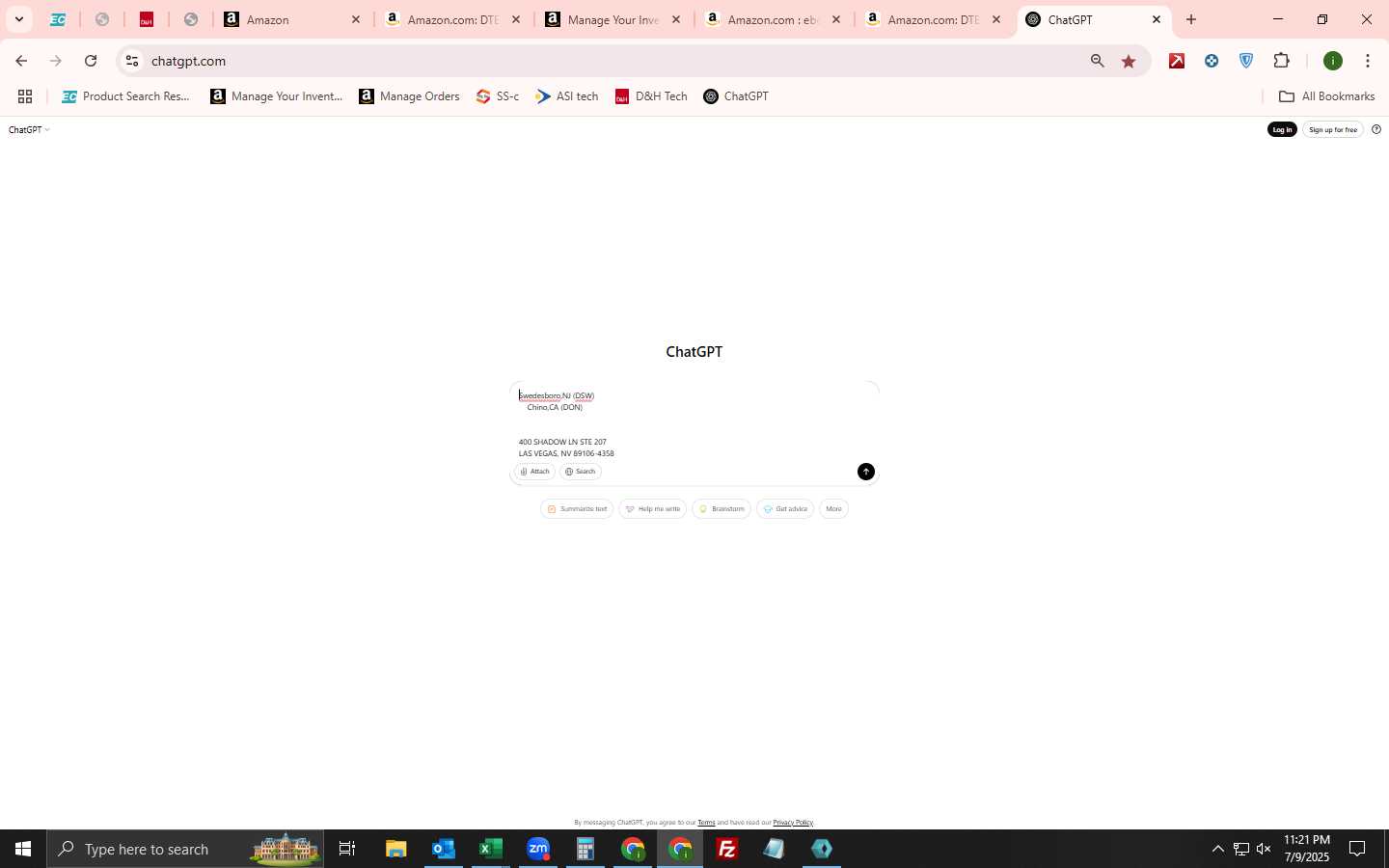Open the notification center icon

[1357, 849]
